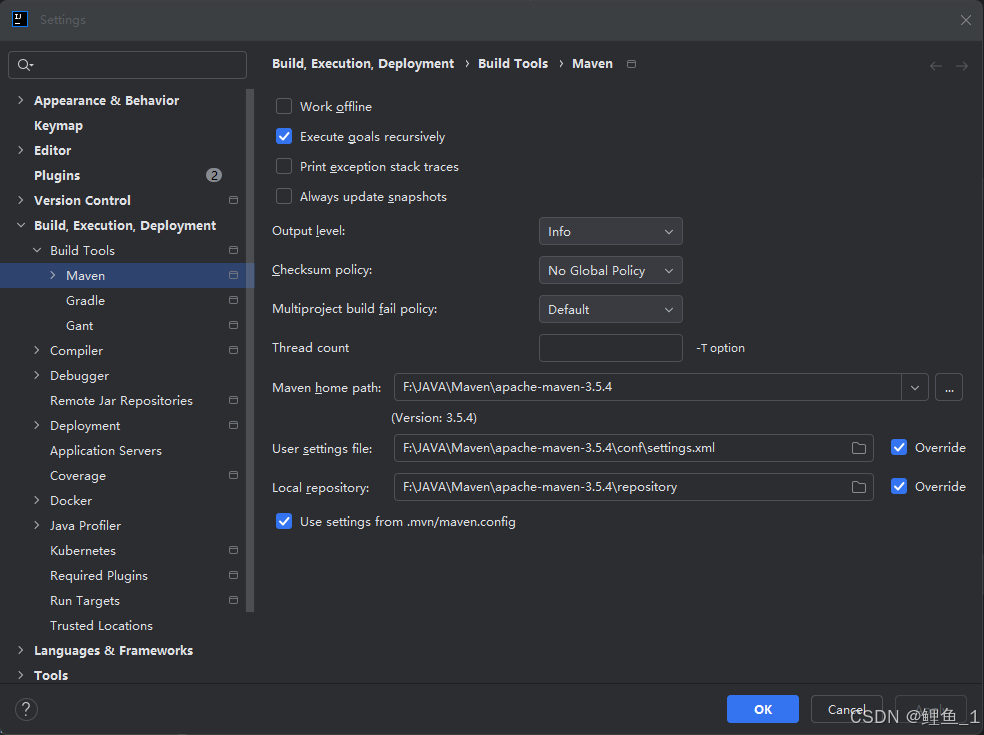The width and height of the screenshot is (984, 735).
Task: Toggle Always update snapshots checkbox
Action: [284, 196]
